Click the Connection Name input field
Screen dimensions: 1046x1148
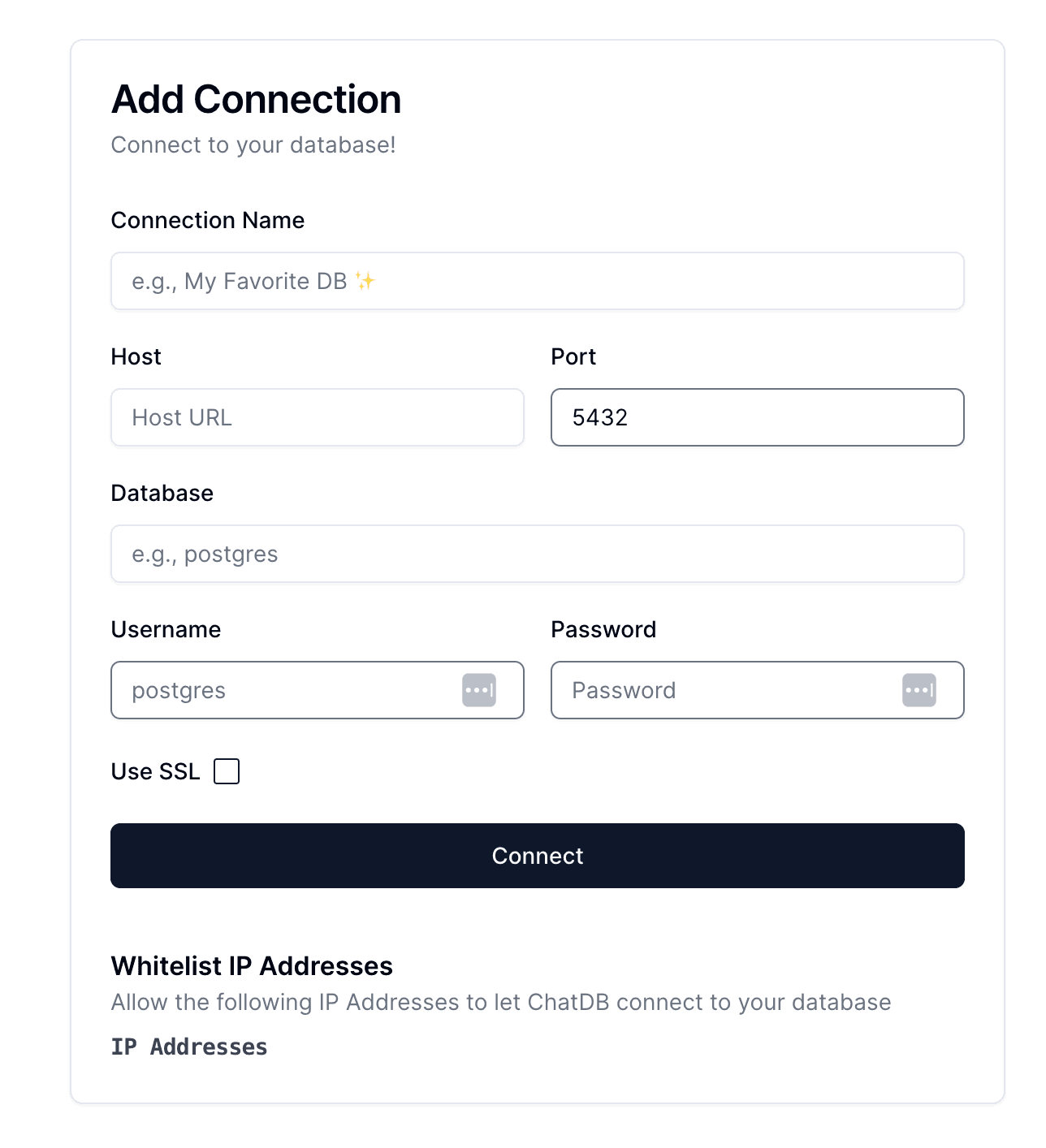click(537, 281)
